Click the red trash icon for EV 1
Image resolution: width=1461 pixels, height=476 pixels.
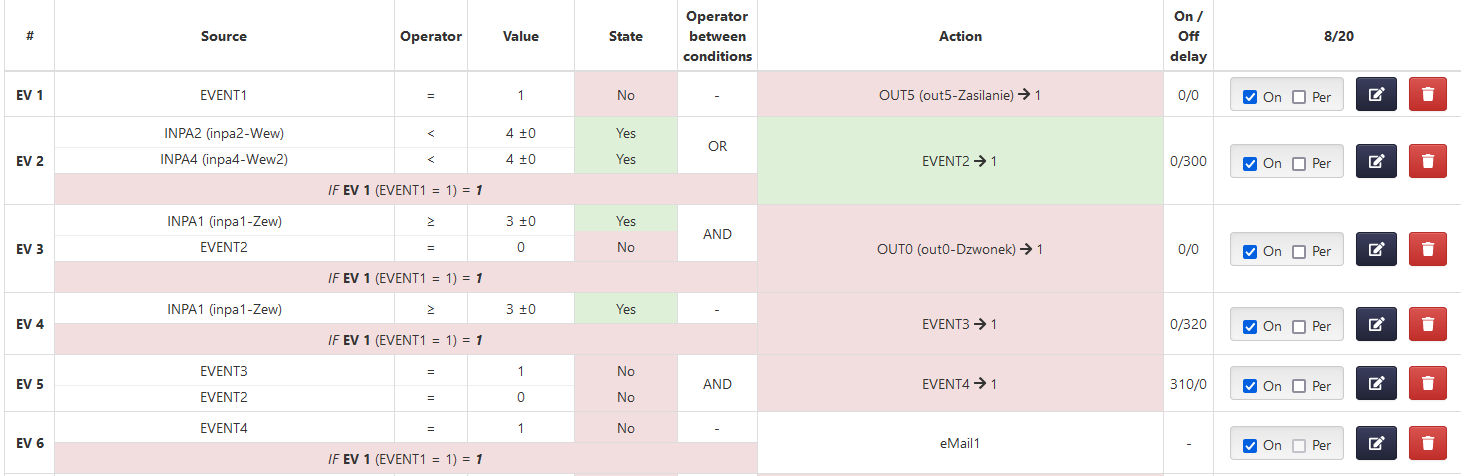(1428, 95)
